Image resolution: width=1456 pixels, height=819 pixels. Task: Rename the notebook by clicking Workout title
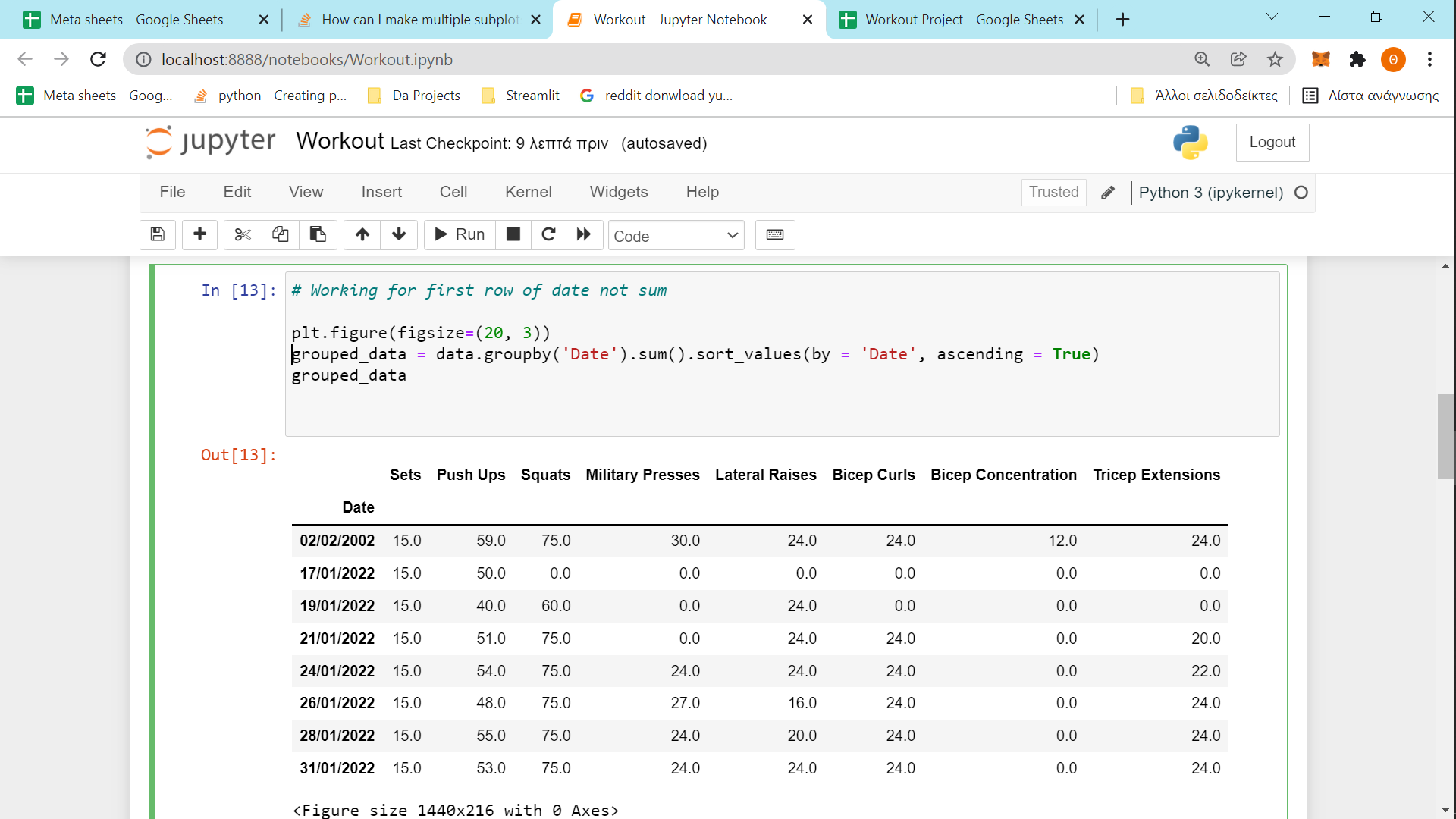pyautogui.click(x=340, y=142)
